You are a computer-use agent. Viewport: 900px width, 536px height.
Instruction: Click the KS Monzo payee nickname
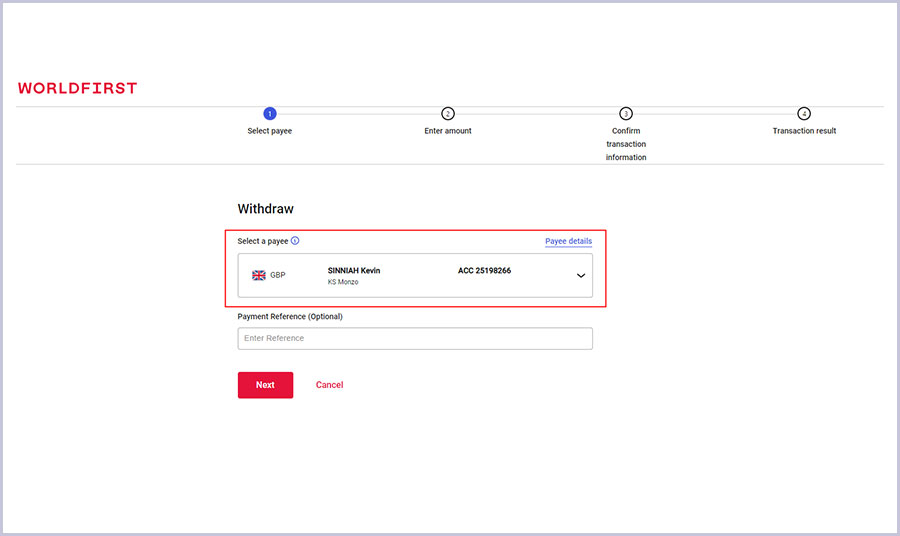(x=343, y=282)
